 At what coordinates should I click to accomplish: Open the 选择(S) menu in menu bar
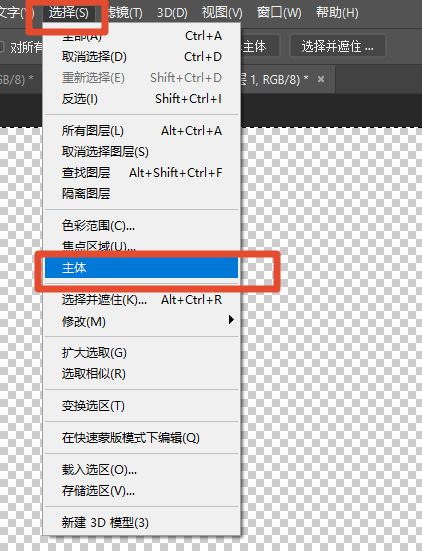[x=69, y=13]
